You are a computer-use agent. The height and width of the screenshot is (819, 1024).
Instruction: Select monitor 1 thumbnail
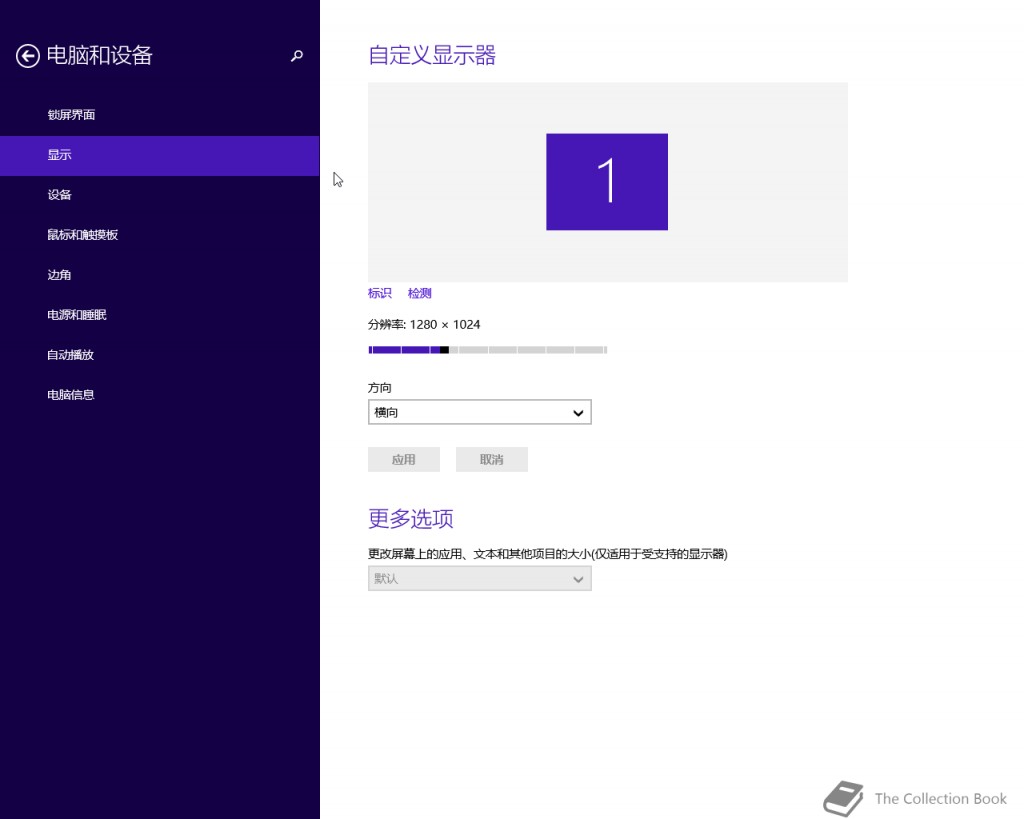[x=607, y=182]
